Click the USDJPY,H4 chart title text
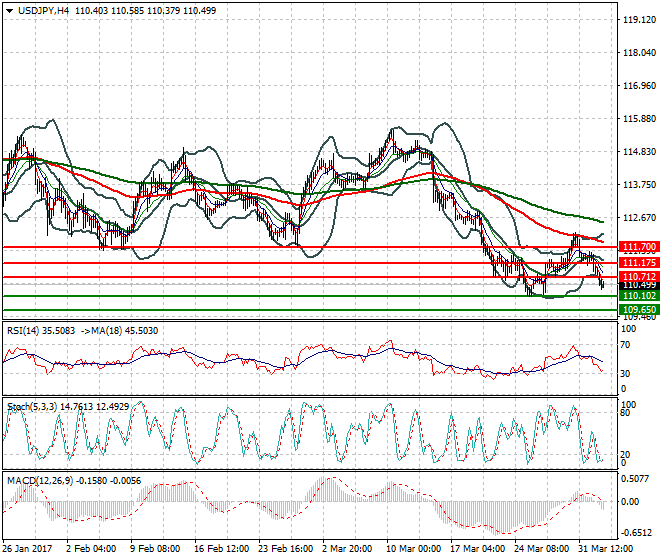 pyautogui.click(x=46, y=9)
